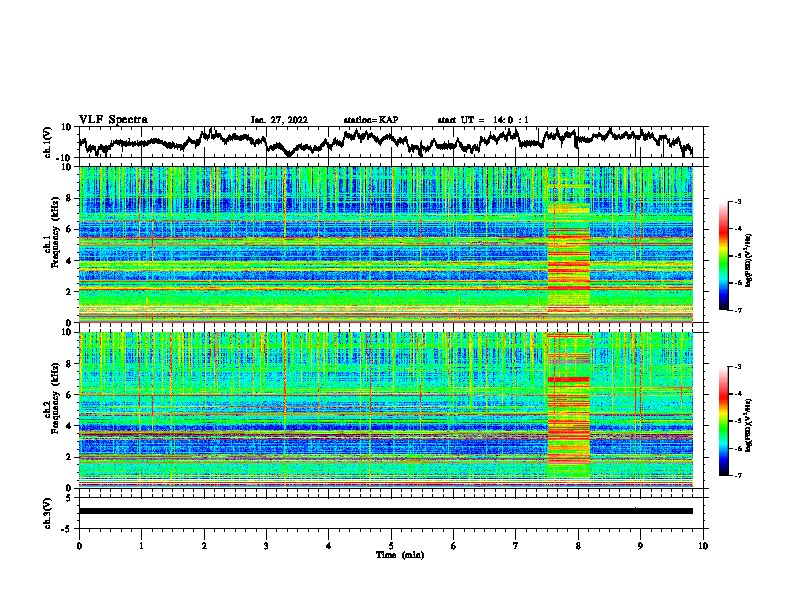The width and height of the screenshot is (792, 612).
Task: Click the 'ch.1(V)' axis label
Action: 48,142
